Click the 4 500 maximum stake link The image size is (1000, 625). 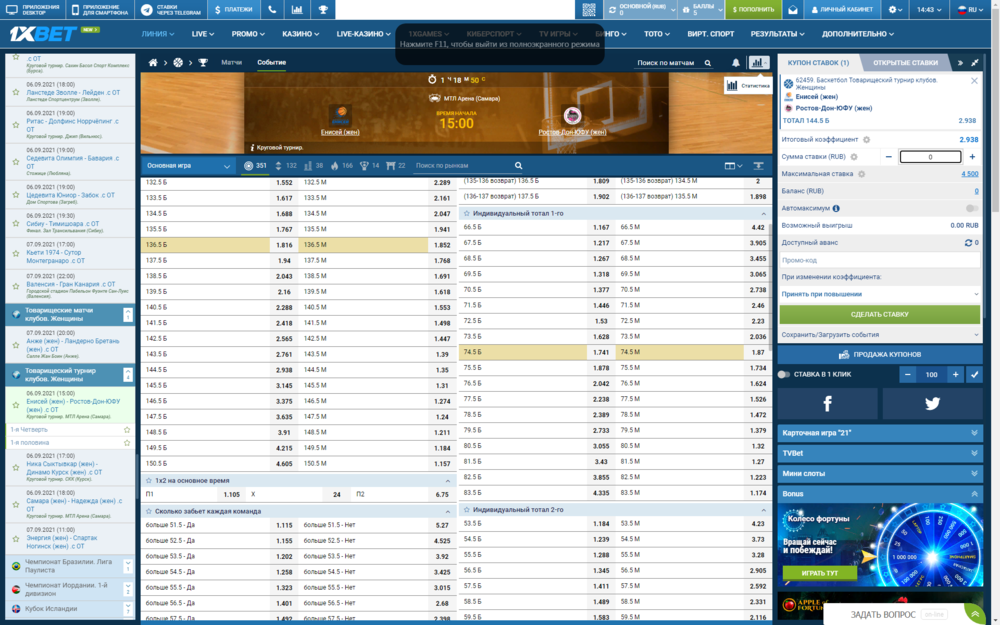(x=969, y=174)
